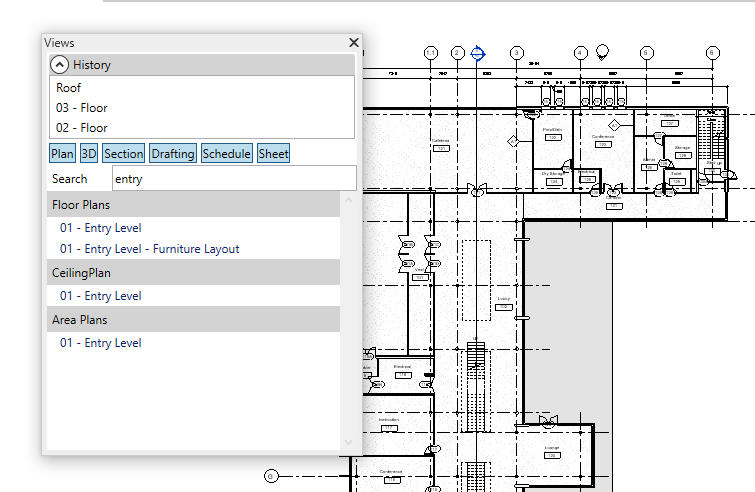The image size is (755, 492).
Task: Open 01 - Entry Level ceiling plan
Action: pyautogui.click(x=101, y=296)
